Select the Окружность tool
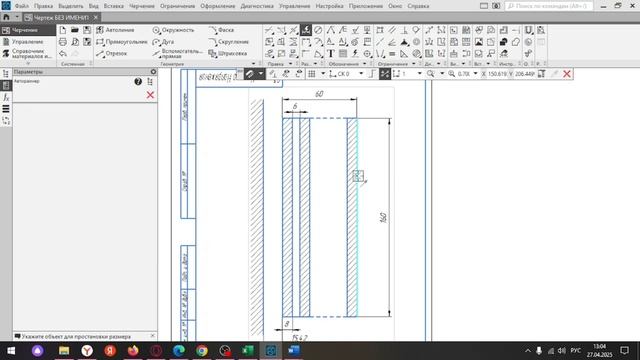The width and height of the screenshot is (640, 360). tap(173, 30)
